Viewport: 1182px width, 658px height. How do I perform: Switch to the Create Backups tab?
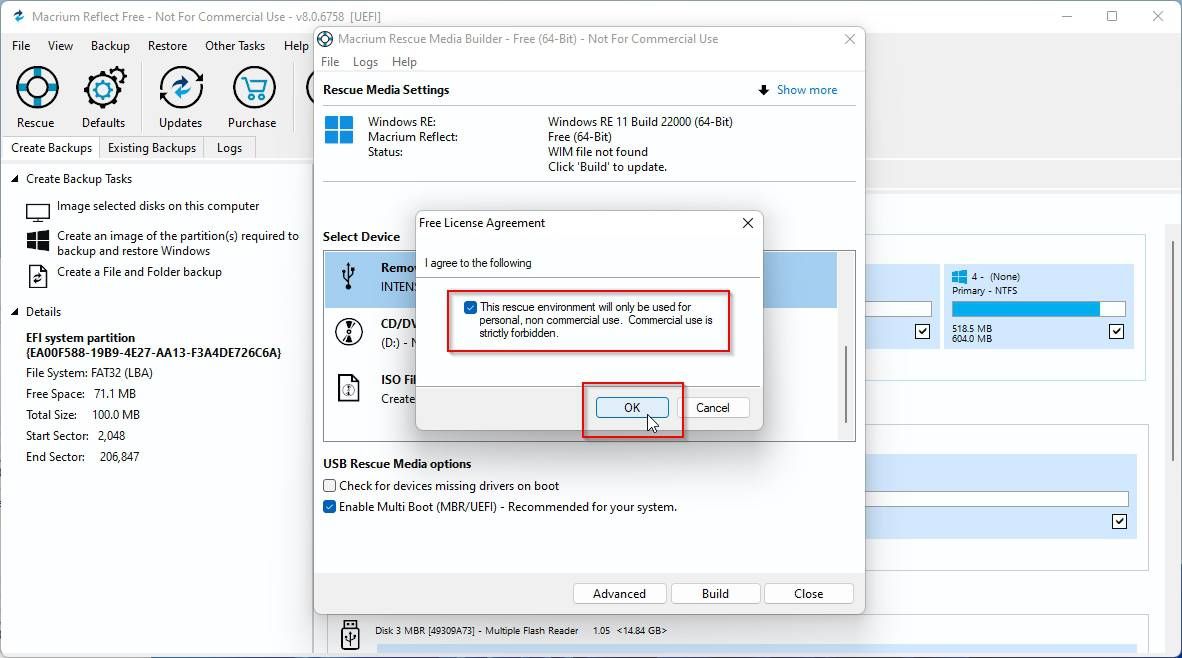tap(51, 148)
